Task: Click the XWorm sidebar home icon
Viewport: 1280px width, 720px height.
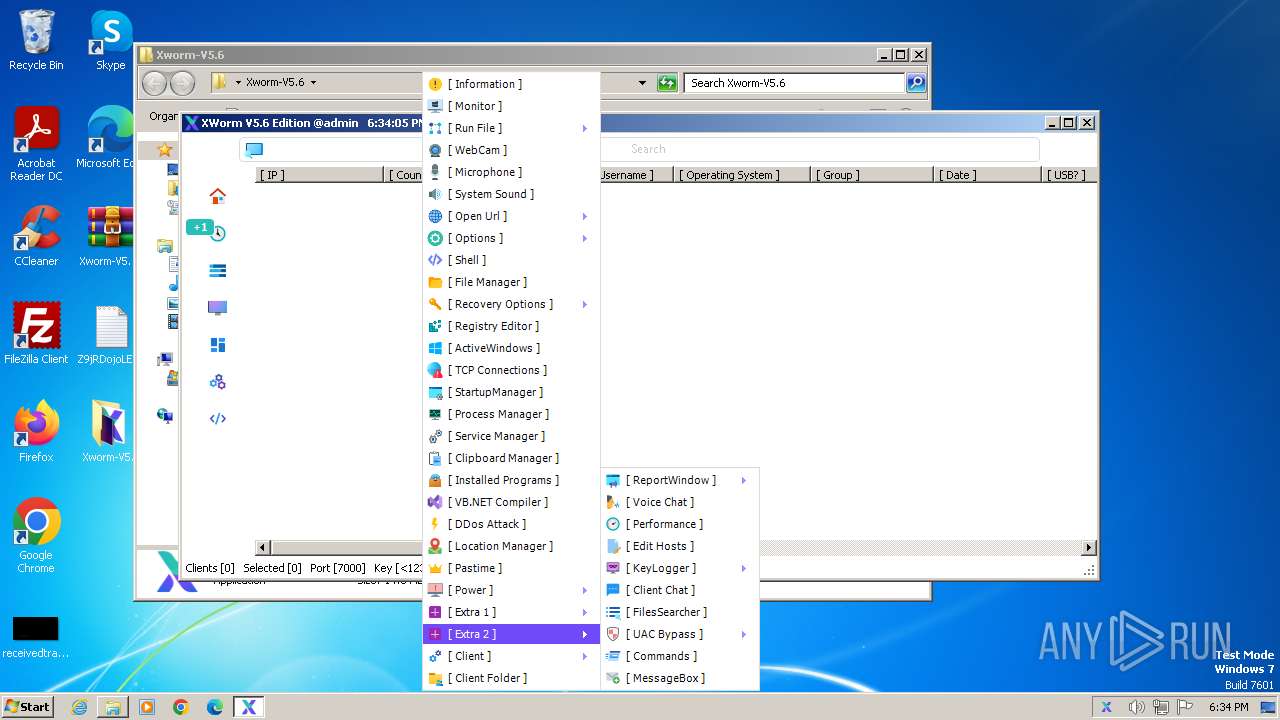Action: pos(217,196)
